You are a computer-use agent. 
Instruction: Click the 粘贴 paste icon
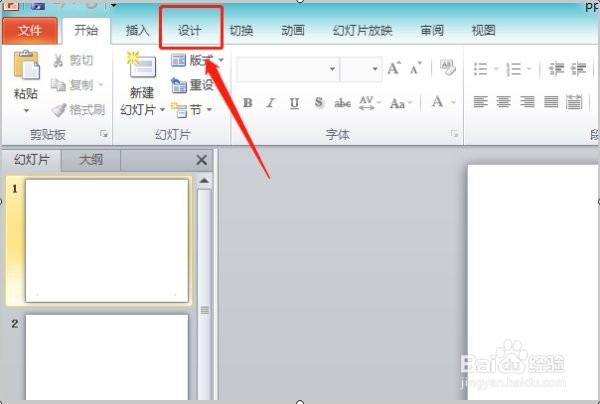(x=26, y=65)
